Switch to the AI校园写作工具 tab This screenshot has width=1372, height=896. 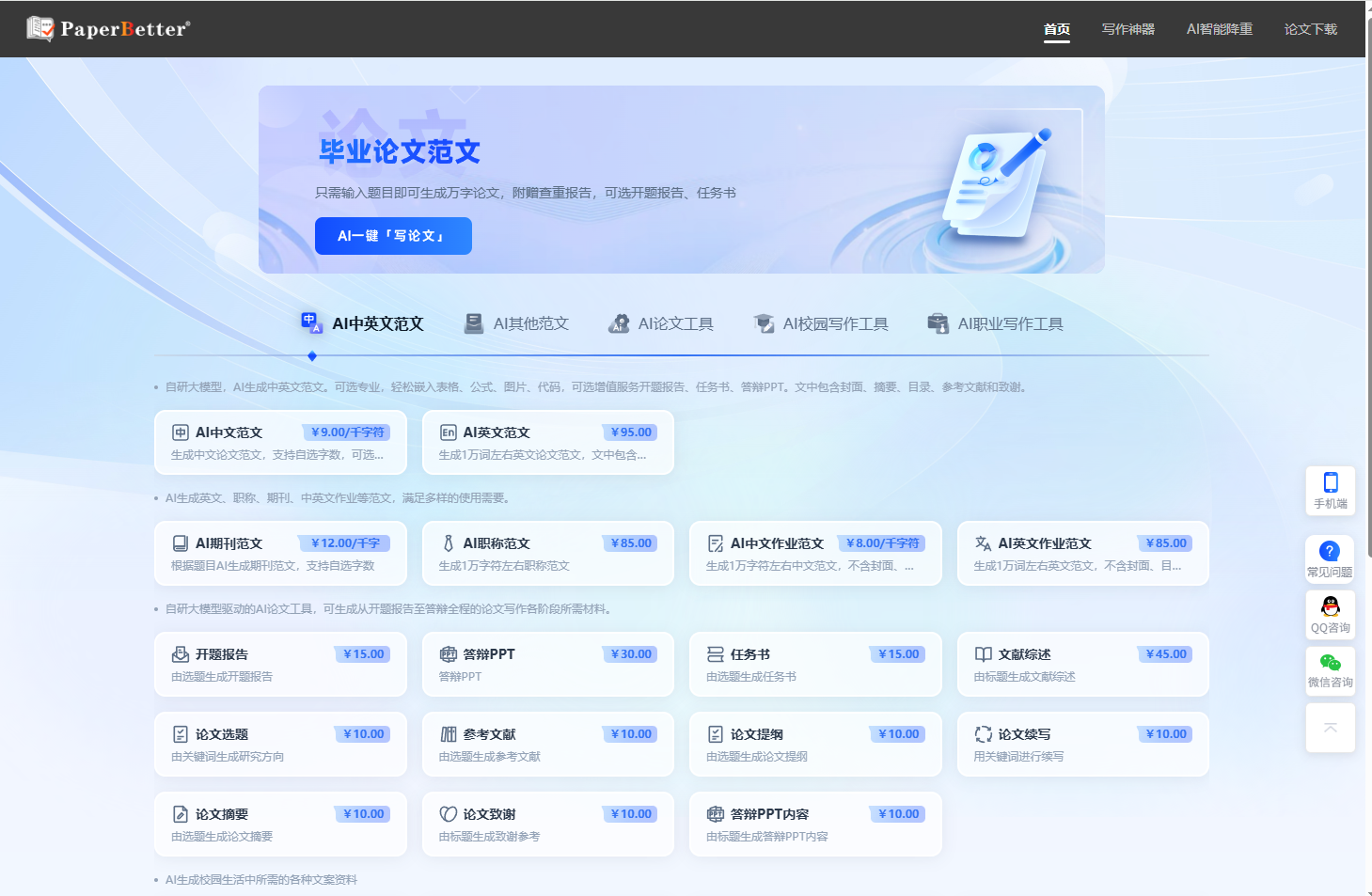tap(821, 323)
